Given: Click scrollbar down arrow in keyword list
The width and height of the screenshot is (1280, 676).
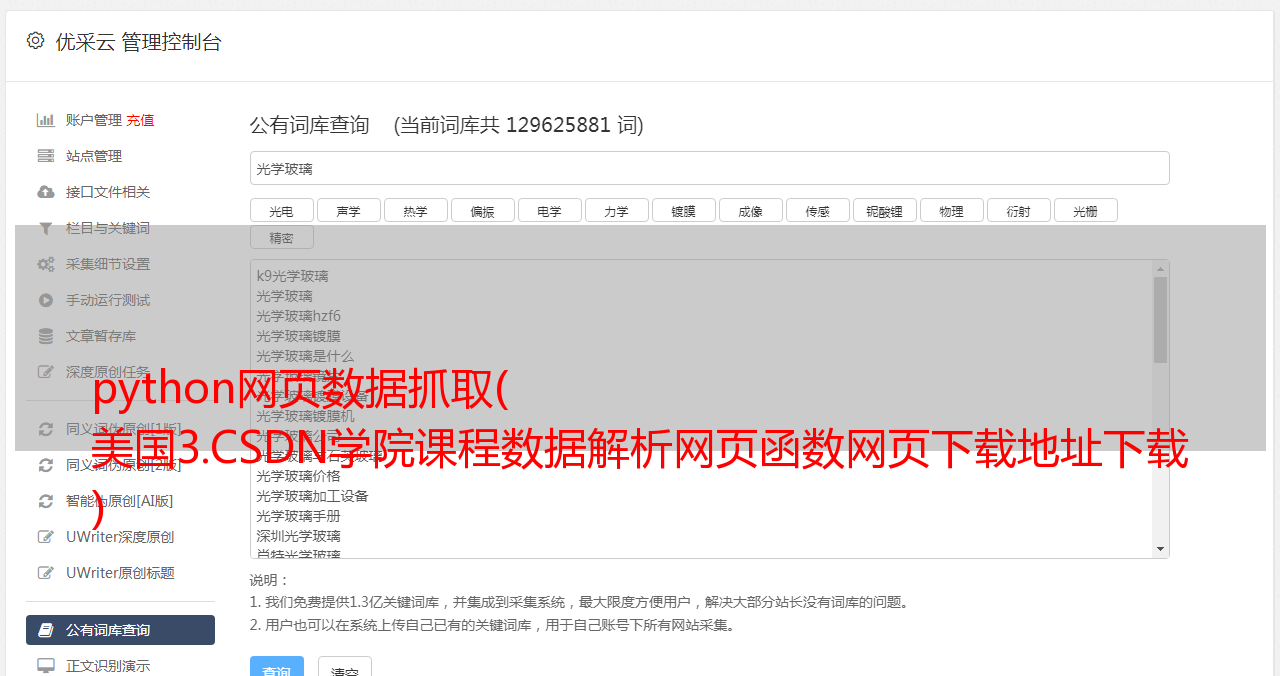Looking at the screenshot, I should click(1160, 549).
